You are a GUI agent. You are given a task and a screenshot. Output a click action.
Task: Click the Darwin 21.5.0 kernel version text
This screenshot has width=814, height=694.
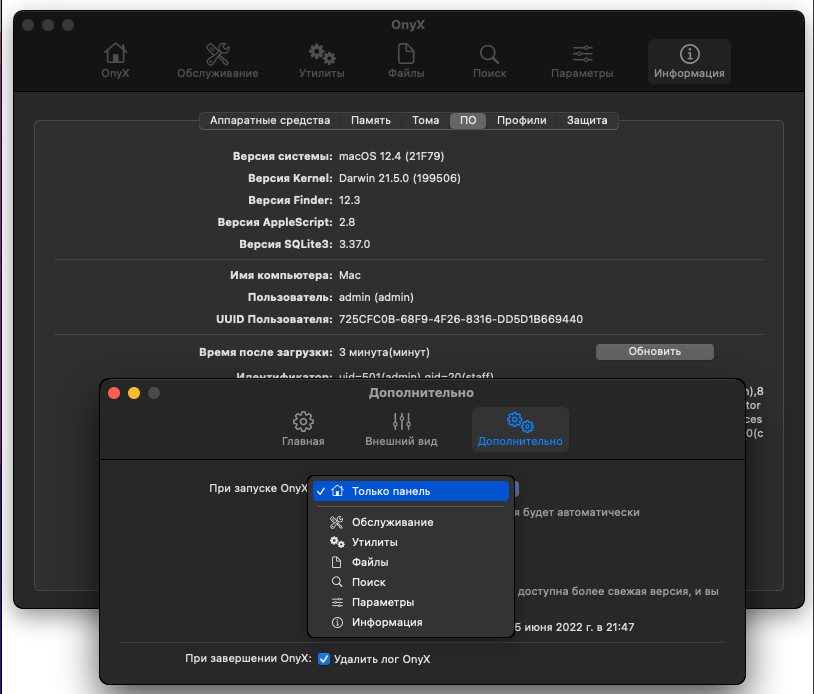point(400,178)
